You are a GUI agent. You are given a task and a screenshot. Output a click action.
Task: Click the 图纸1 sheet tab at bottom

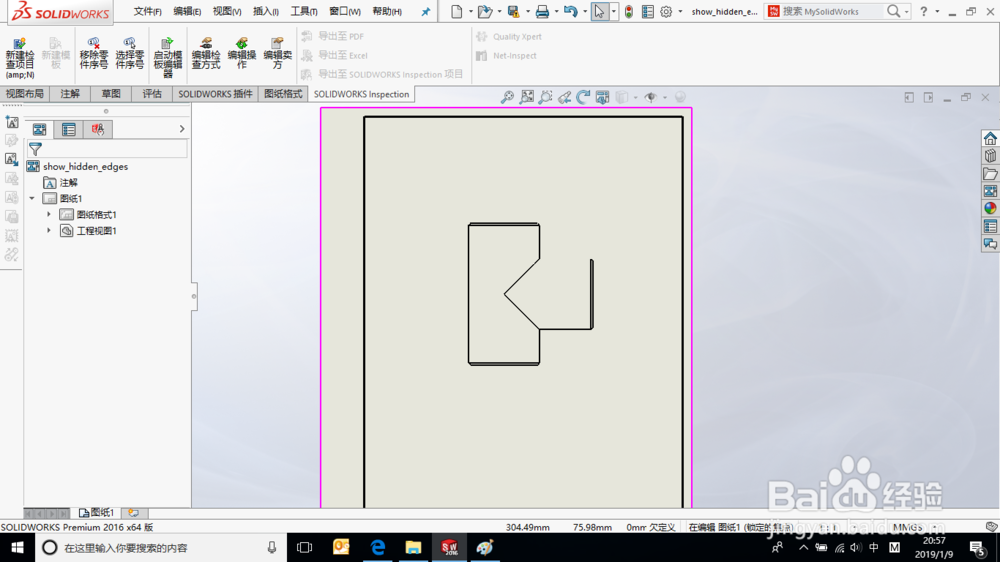point(96,513)
